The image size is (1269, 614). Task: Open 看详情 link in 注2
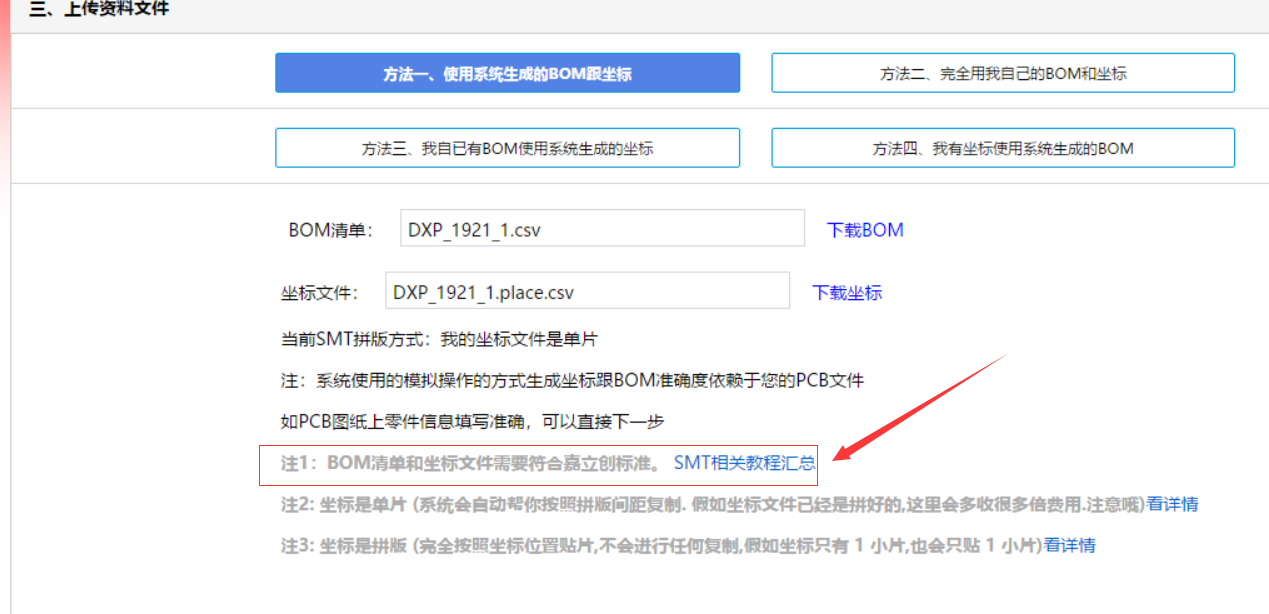(x=1172, y=504)
